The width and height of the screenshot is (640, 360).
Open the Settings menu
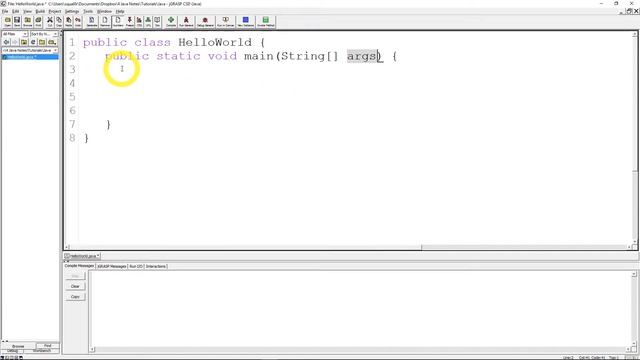(x=72, y=11)
